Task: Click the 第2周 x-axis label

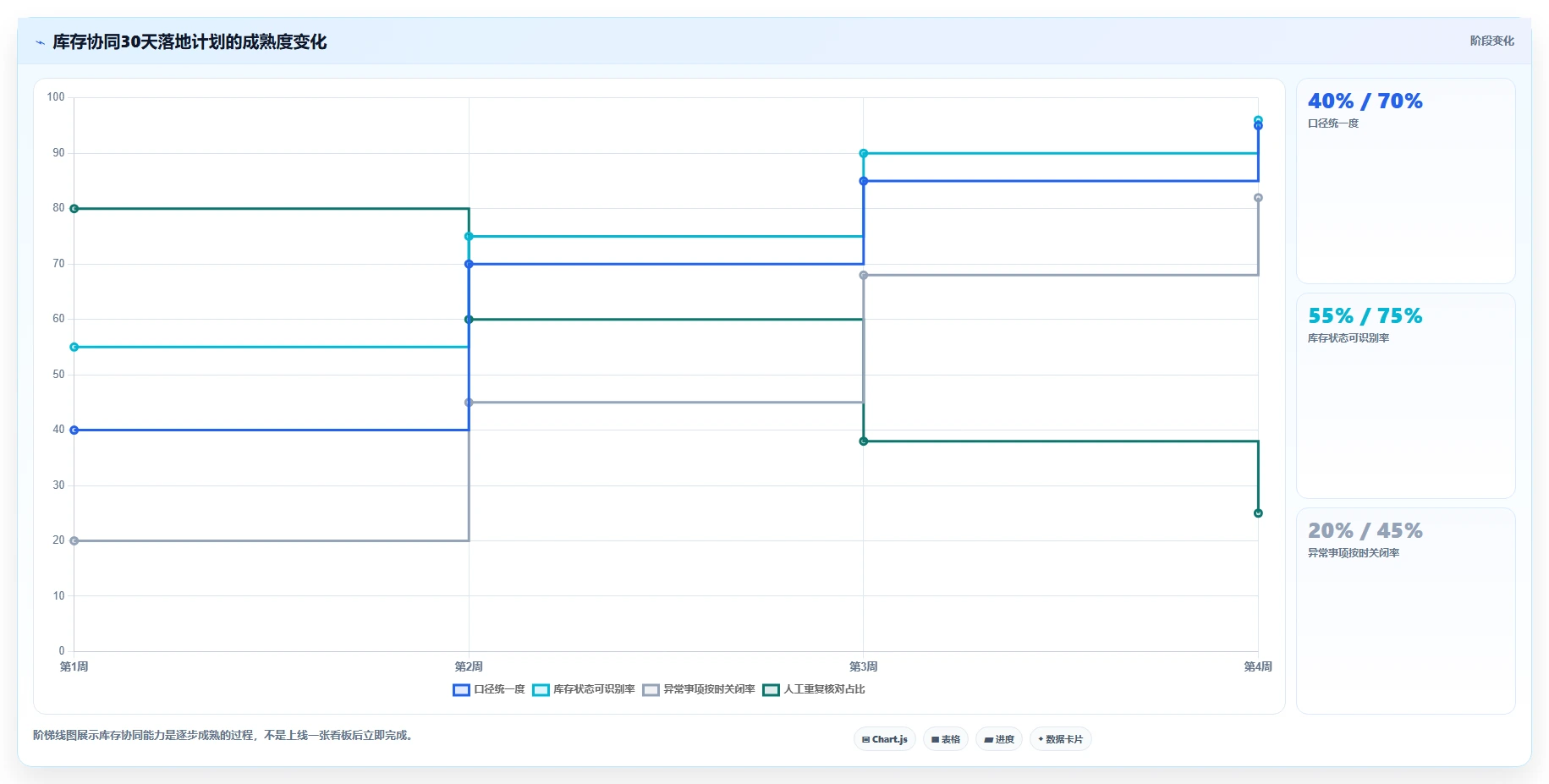Action: pyautogui.click(x=469, y=666)
